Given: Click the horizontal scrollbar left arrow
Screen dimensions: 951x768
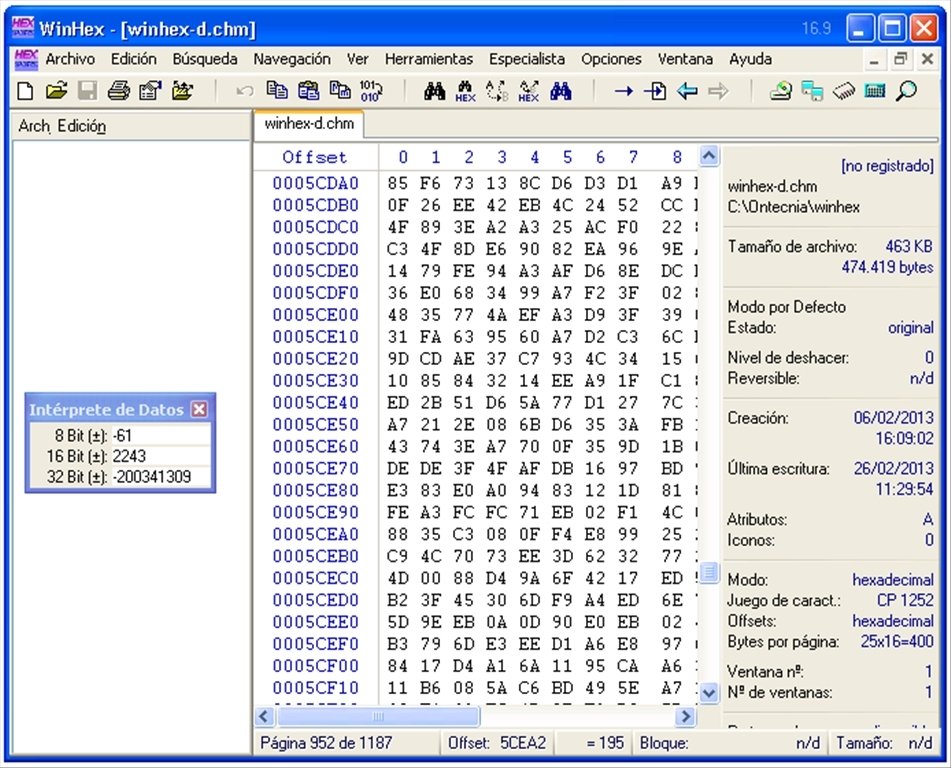Looking at the screenshot, I should pyautogui.click(x=264, y=716).
